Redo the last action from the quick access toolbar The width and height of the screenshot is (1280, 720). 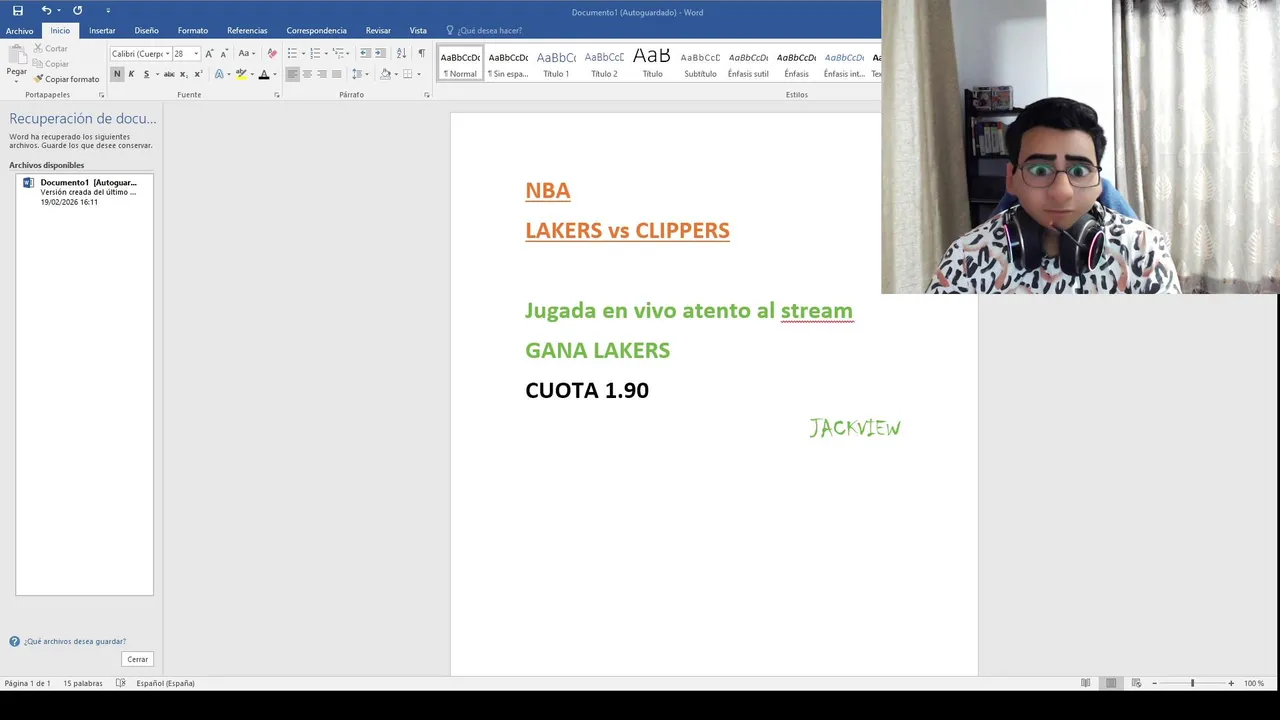[78, 10]
